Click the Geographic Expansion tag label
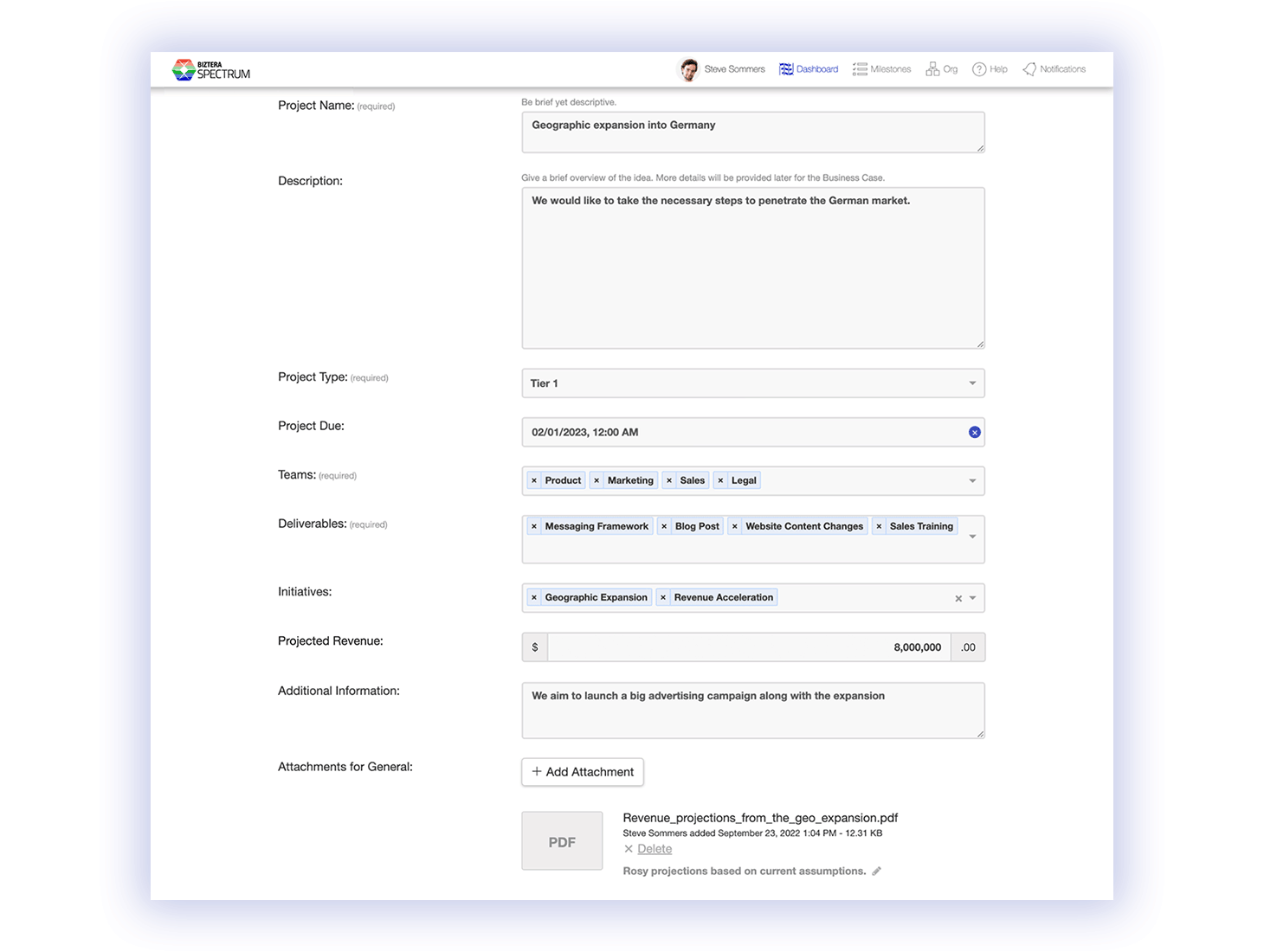 [596, 597]
